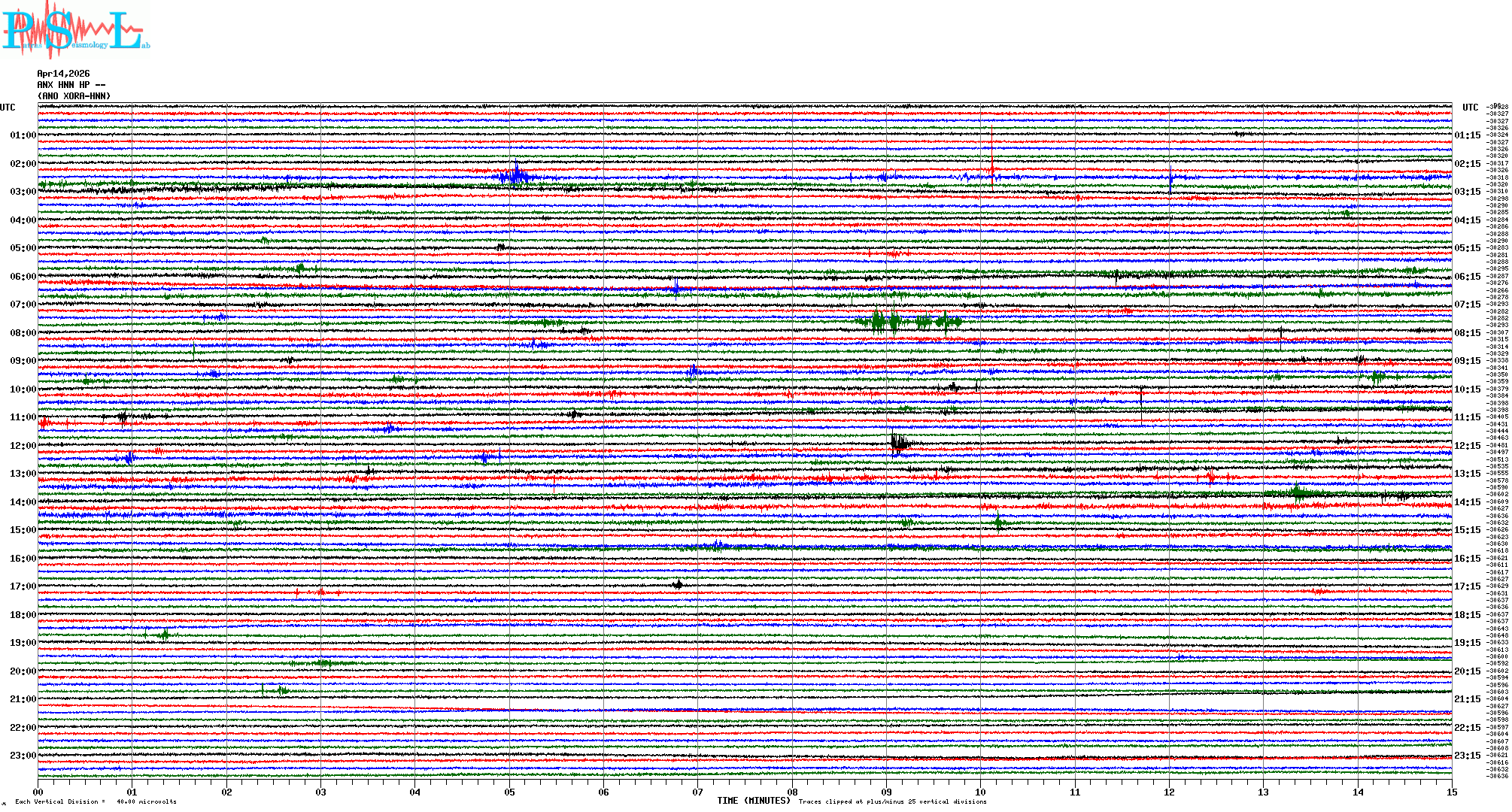Image resolution: width=1512 pixels, height=812 pixels.
Task: Click the ANX HNN HP station label
Action: [x=71, y=85]
